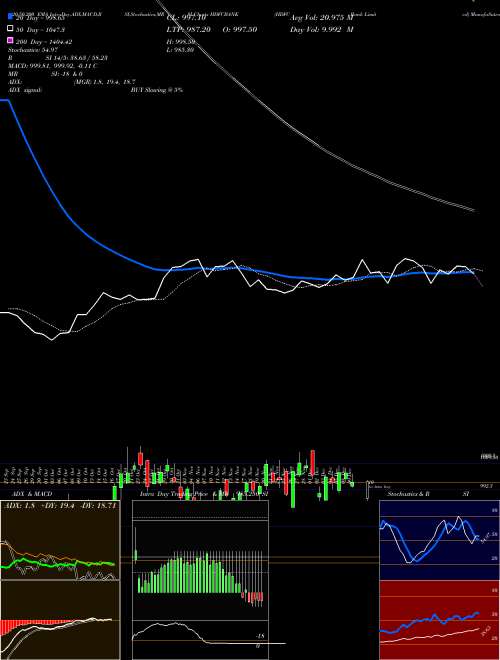Screen dimensions: 500x660
Task: Click the 'L: 985.30' low value
Action: click(x=180, y=50)
